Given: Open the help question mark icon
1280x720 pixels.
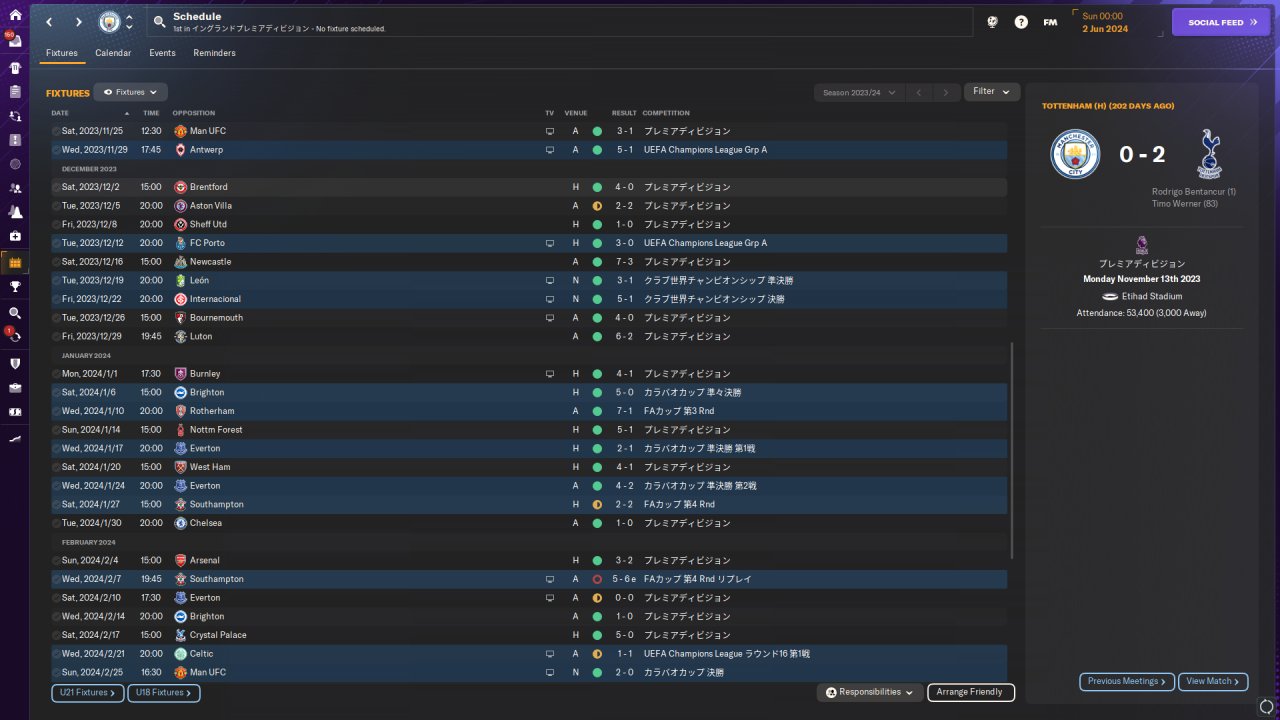Looking at the screenshot, I should pos(1021,22).
